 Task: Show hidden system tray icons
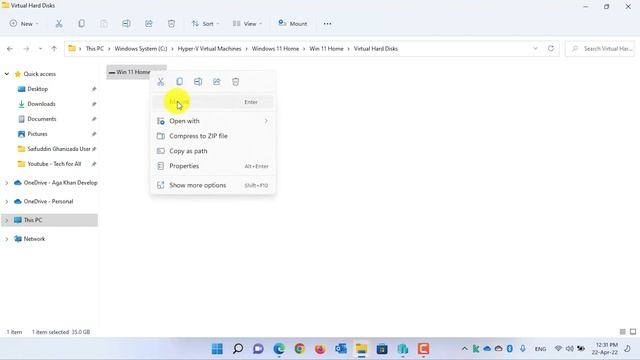point(464,349)
